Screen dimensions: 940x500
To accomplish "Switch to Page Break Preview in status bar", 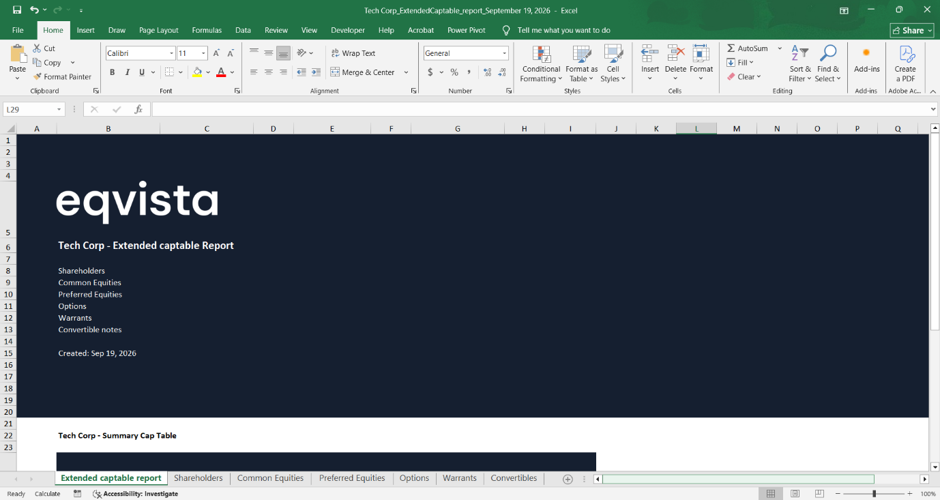I will pyautogui.click(x=819, y=493).
